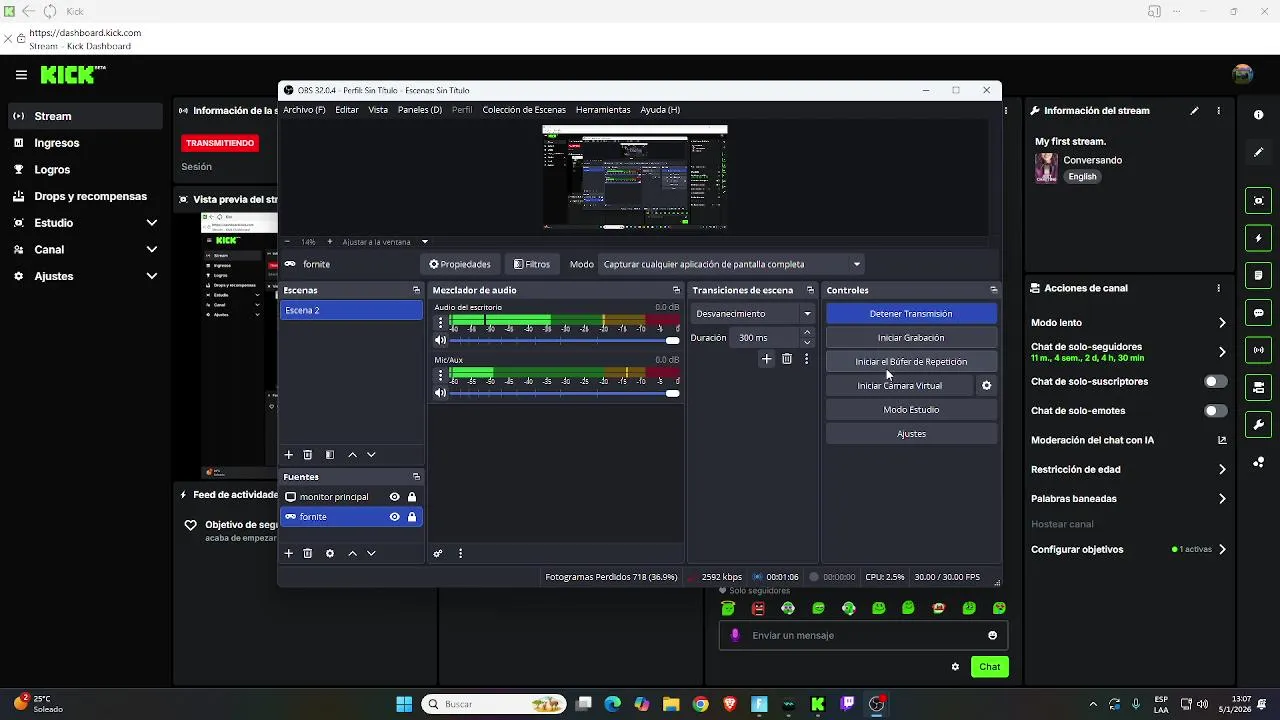Toggle lock on monitor principal source
The height and width of the screenshot is (720, 1280).
click(412, 497)
